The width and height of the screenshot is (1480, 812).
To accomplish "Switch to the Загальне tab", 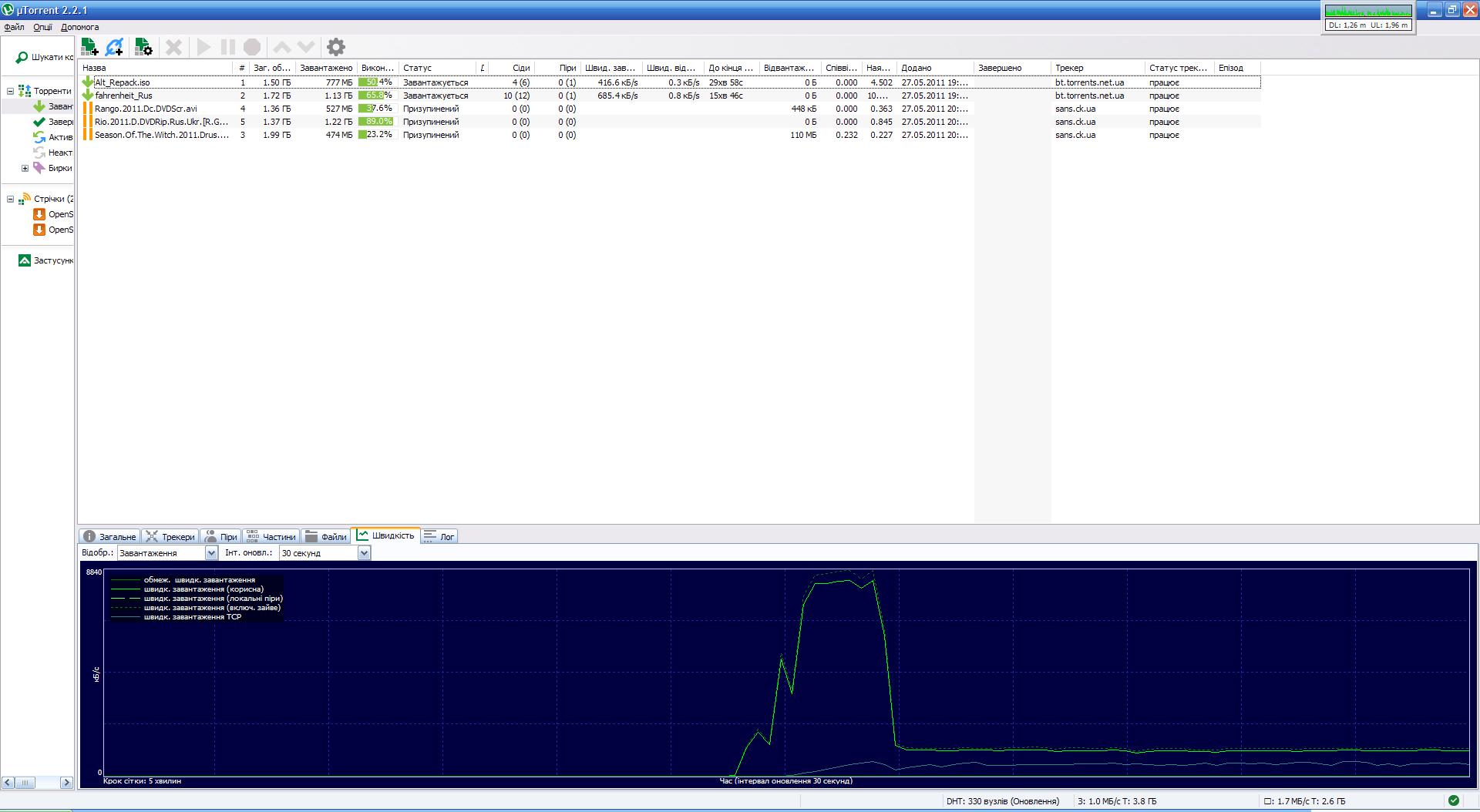I will pyautogui.click(x=109, y=536).
